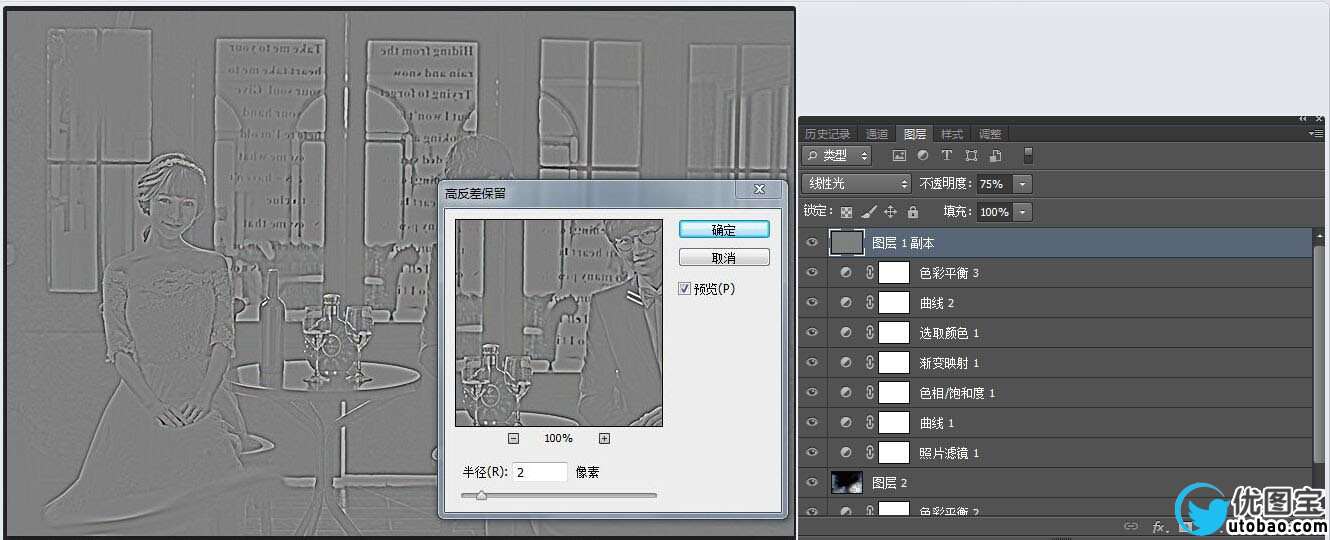The image size is (1330, 540).
Task: Click the link layers icon at the panel bottom
Action: [1131, 526]
